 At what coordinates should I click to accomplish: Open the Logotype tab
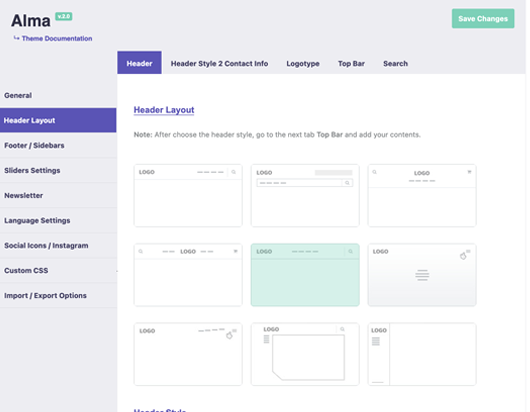point(303,64)
